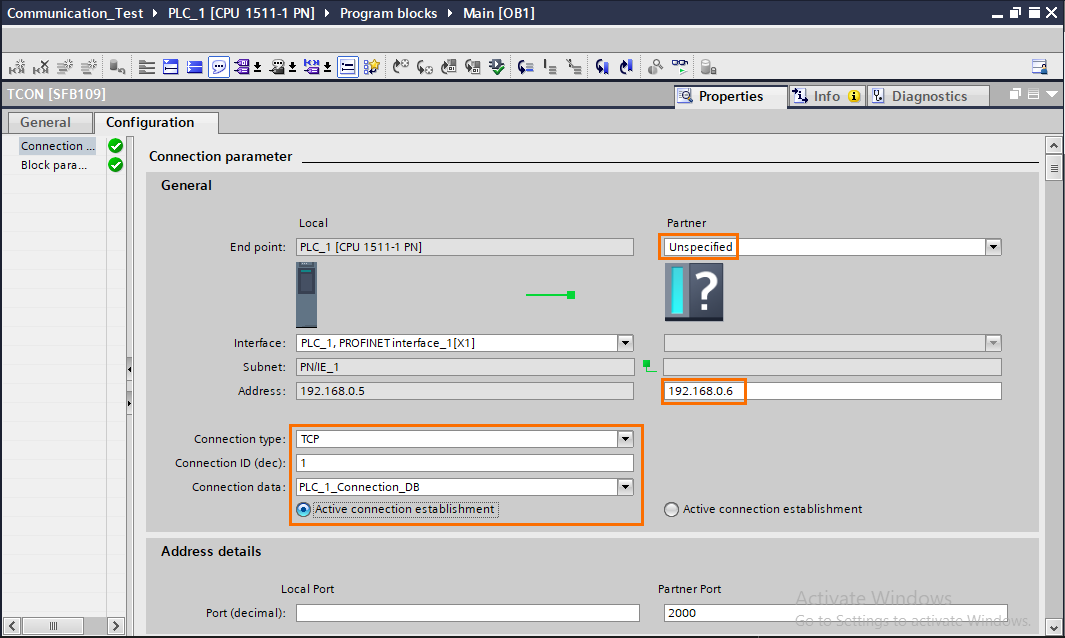1065x638 pixels.
Task: Click the Connection ID (dec) field
Action: click(x=465, y=463)
